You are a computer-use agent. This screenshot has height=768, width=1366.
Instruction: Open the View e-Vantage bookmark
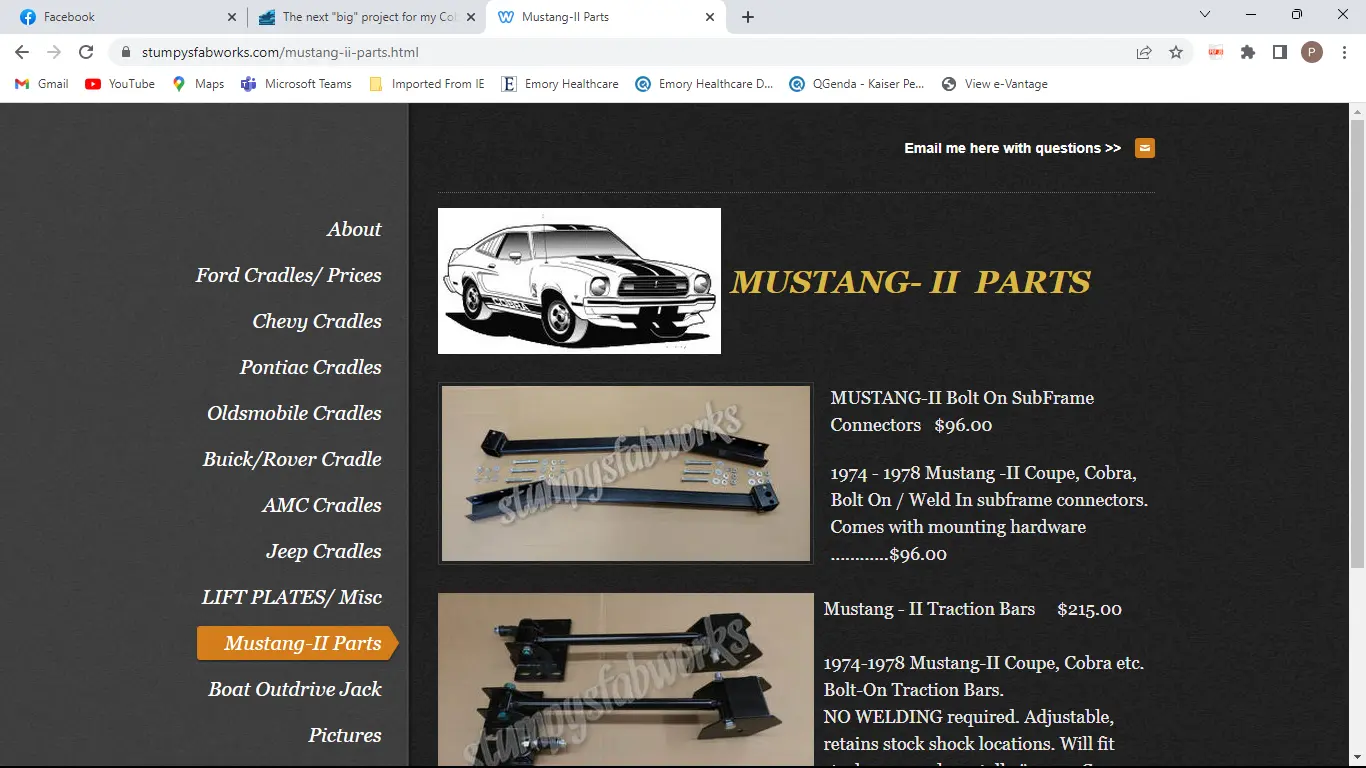pyautogui.click(x=995, y=84)
